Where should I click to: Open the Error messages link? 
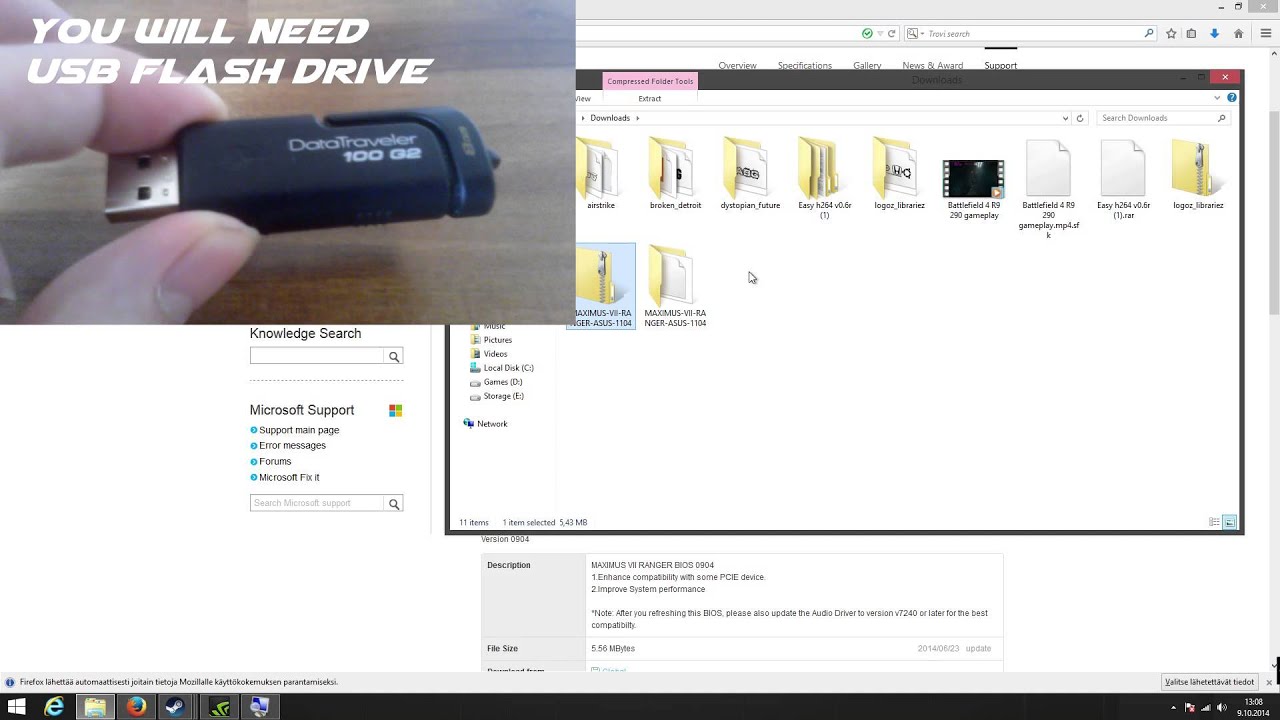click(292, 446)
